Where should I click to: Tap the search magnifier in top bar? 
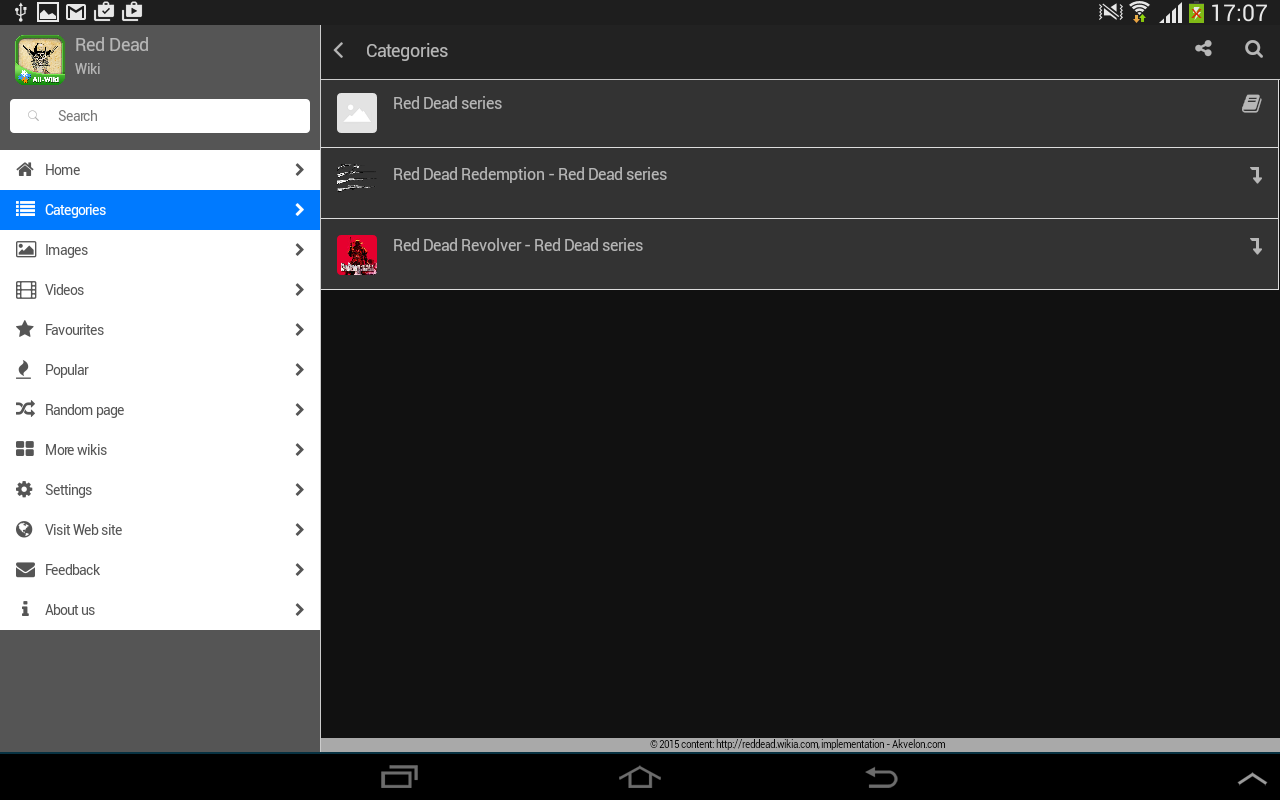coord(1254,49)
